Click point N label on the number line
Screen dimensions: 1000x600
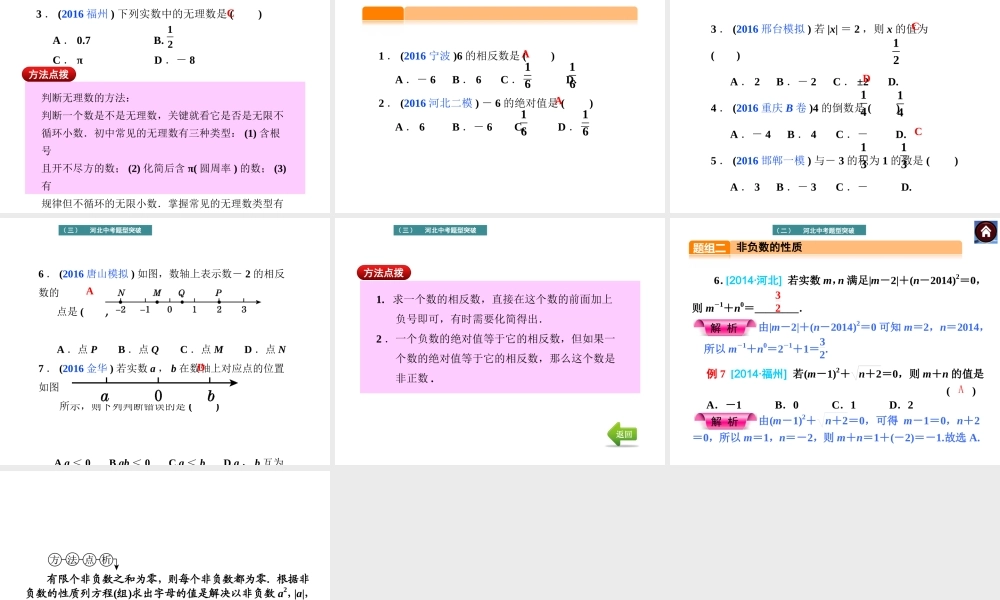click(121, 293)
